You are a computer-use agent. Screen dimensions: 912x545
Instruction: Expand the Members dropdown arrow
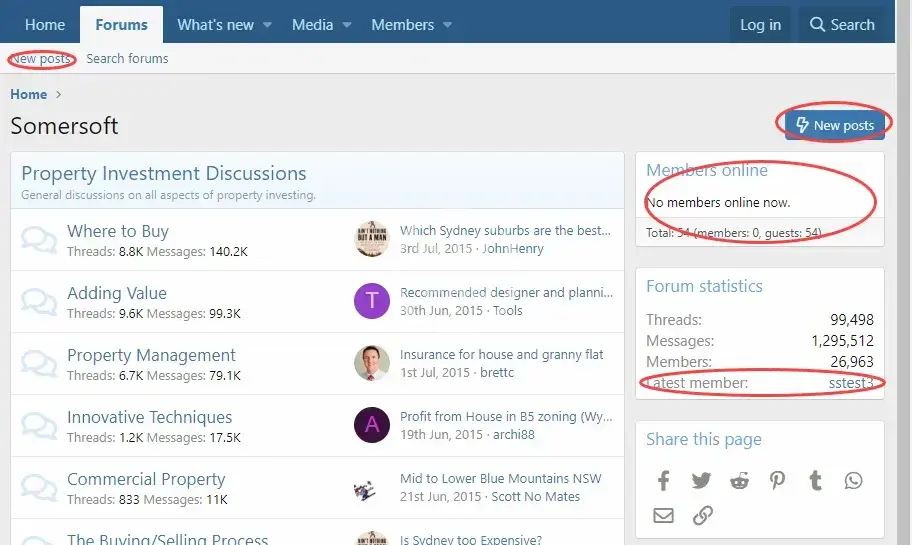(447, 25)
